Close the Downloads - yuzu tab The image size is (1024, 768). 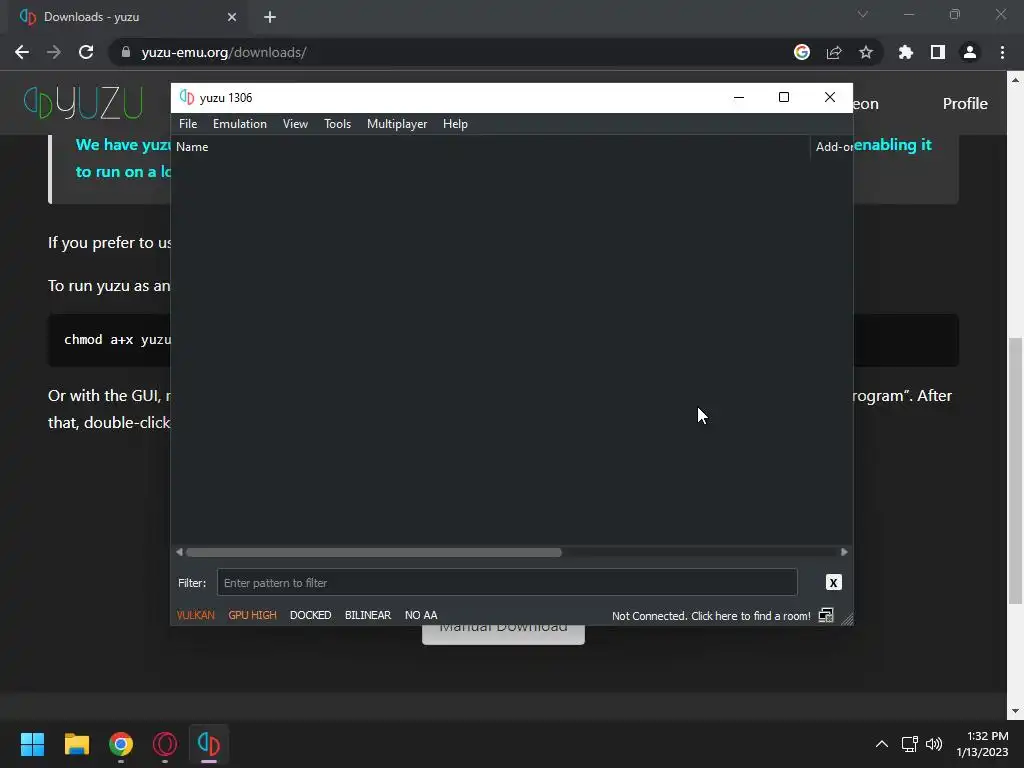(x=232, y=17)
